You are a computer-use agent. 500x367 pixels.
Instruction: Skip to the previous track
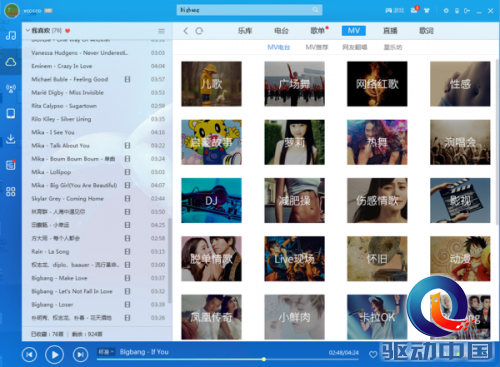(29, 354)
